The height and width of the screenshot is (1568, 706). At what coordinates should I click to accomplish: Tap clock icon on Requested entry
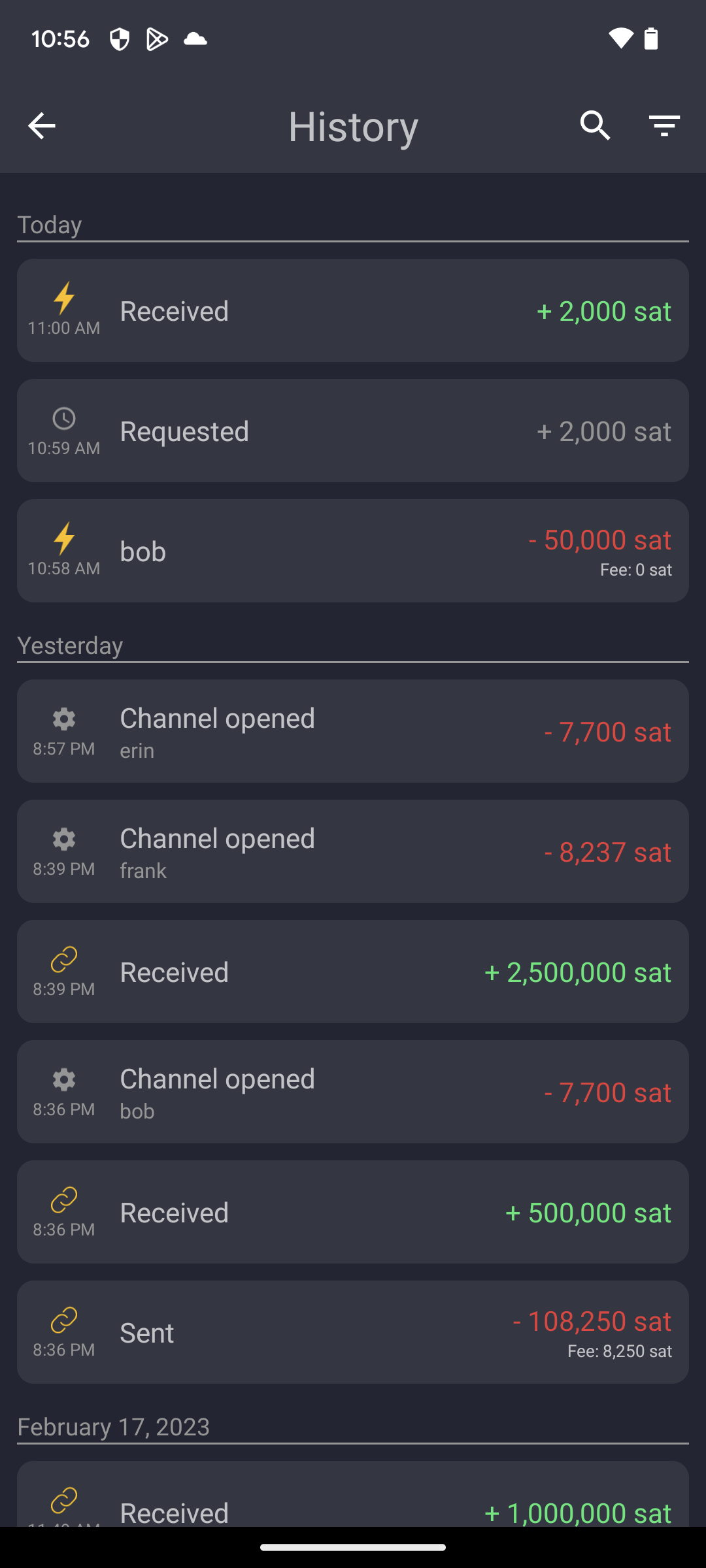pyautogui.click(x=64, y=419)
